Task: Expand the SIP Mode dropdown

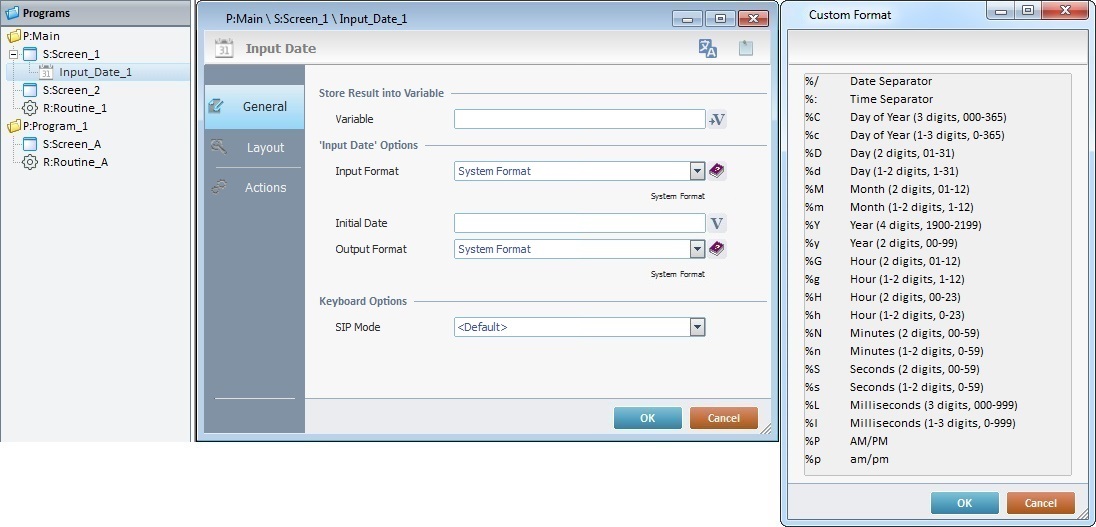Action: pos(697,327)
